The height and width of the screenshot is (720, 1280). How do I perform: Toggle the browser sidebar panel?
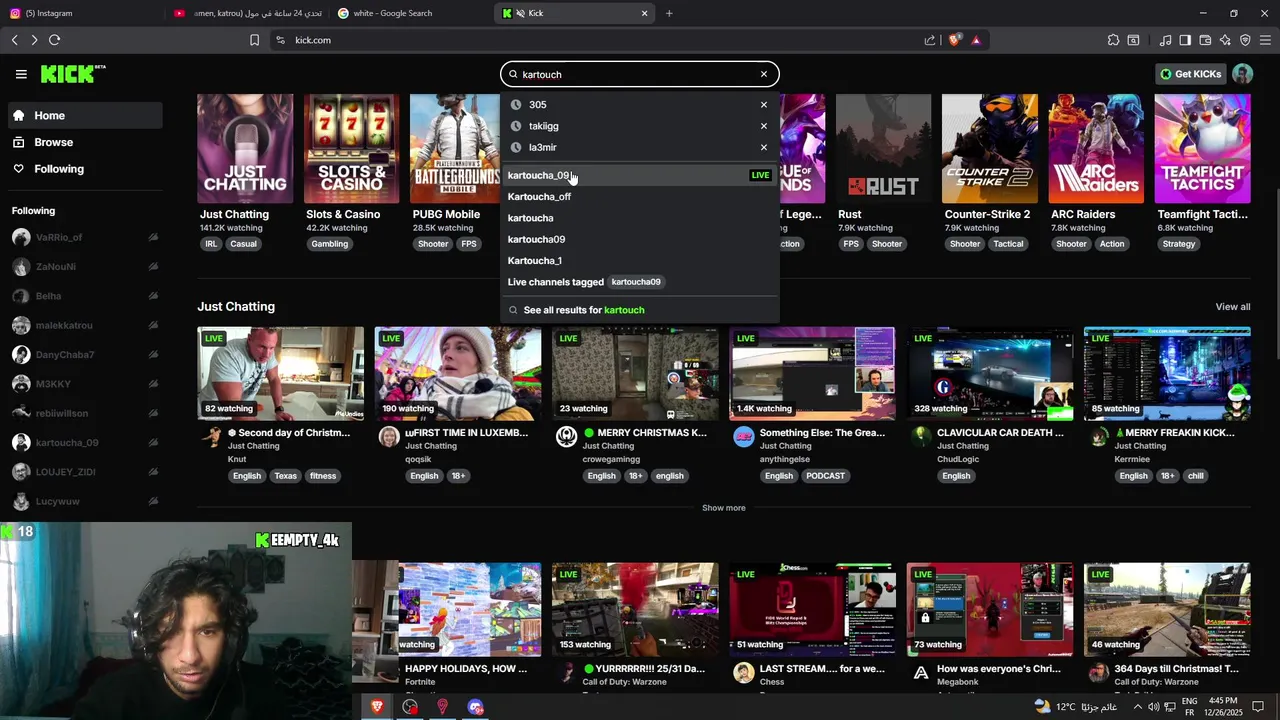pos(1185,40)
